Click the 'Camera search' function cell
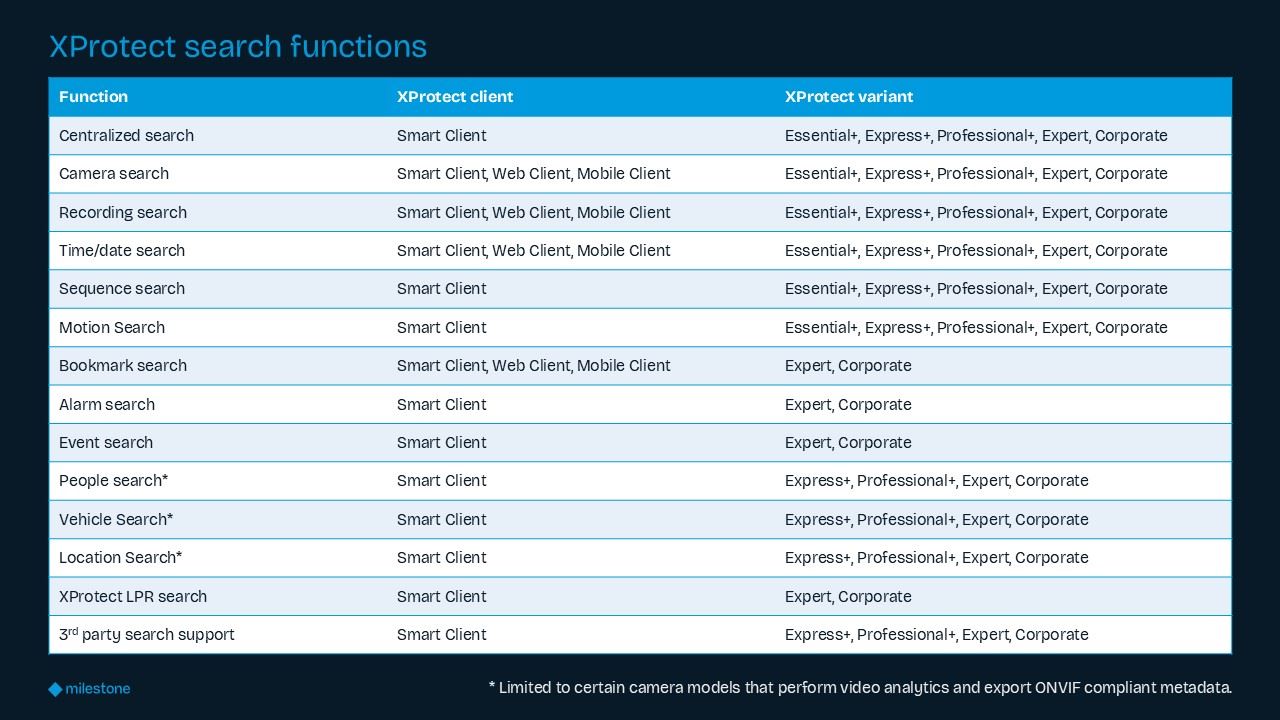Screen dimensions: 1280x720 114,174
